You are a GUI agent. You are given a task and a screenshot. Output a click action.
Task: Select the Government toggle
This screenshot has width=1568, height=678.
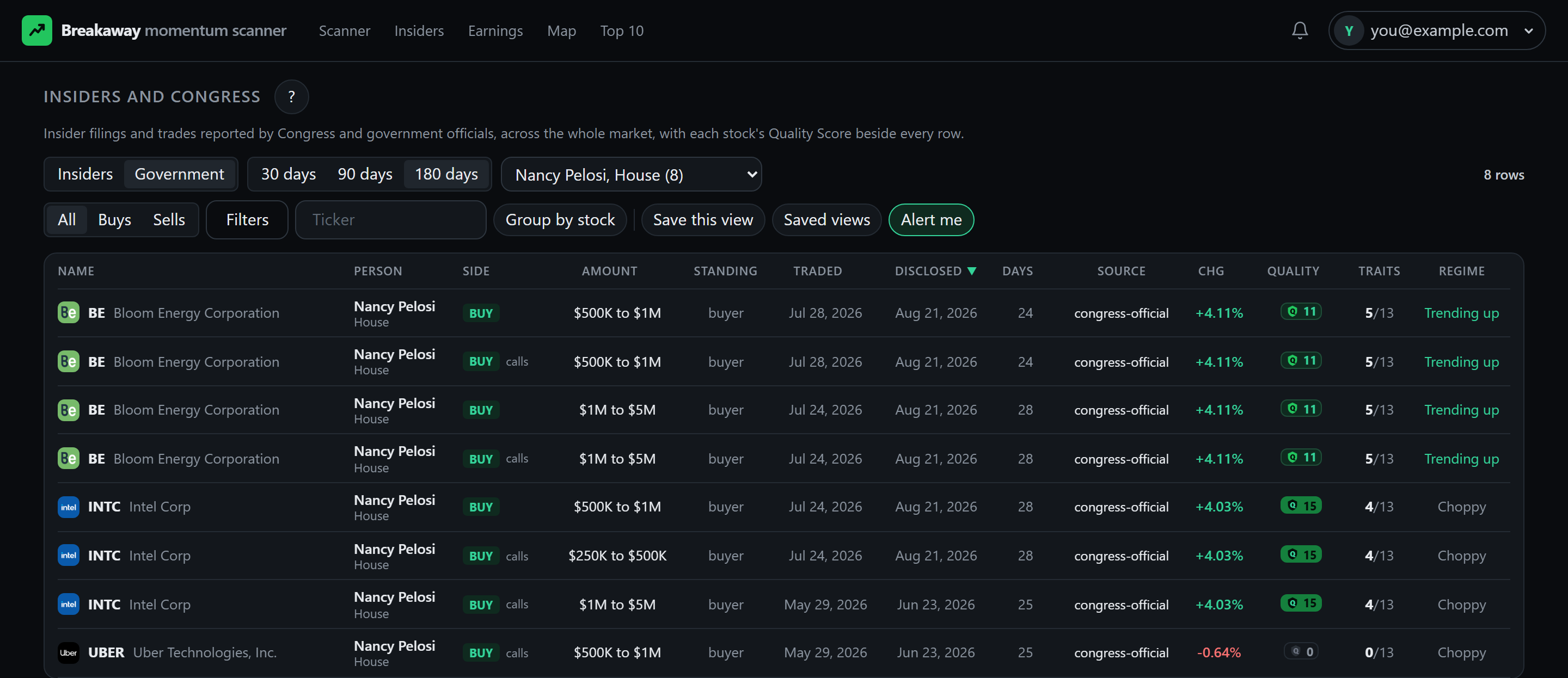pos(180,174)
